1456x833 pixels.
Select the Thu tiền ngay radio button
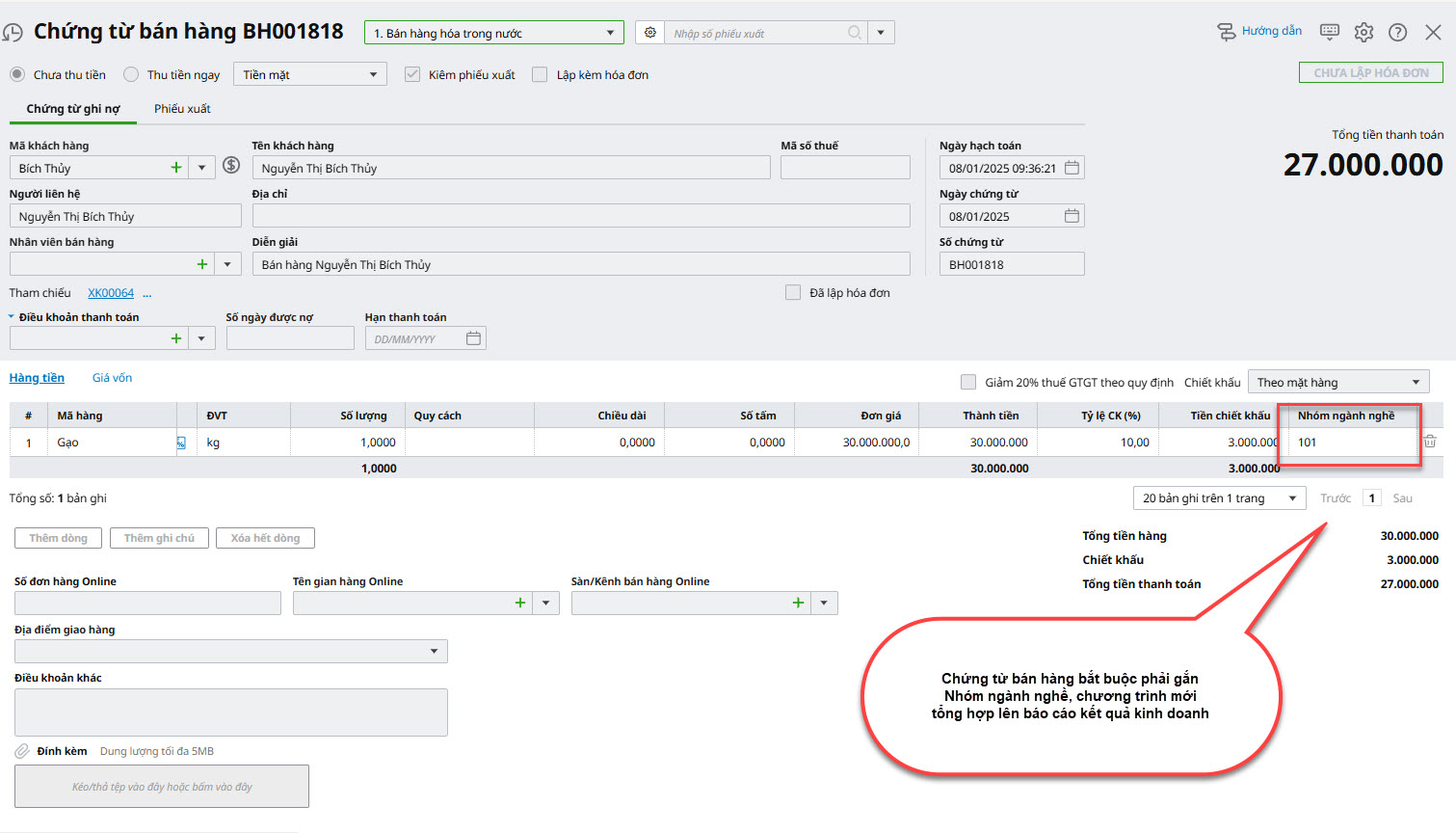[x=131, y=74]
